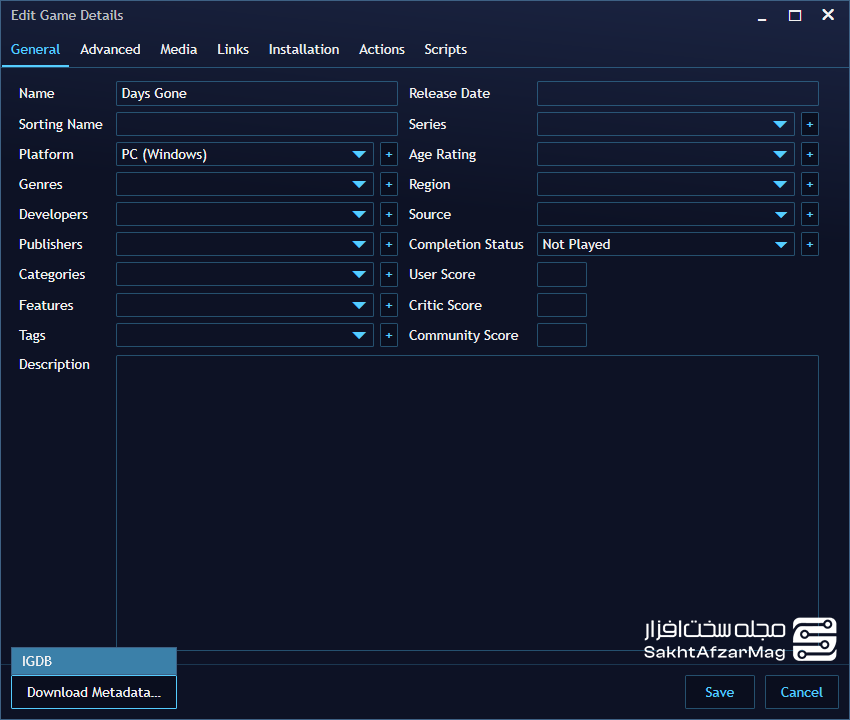850x720 pixels.
Task: Add new series with plus button
Action: pyautogui.click(x=809, y=124)
